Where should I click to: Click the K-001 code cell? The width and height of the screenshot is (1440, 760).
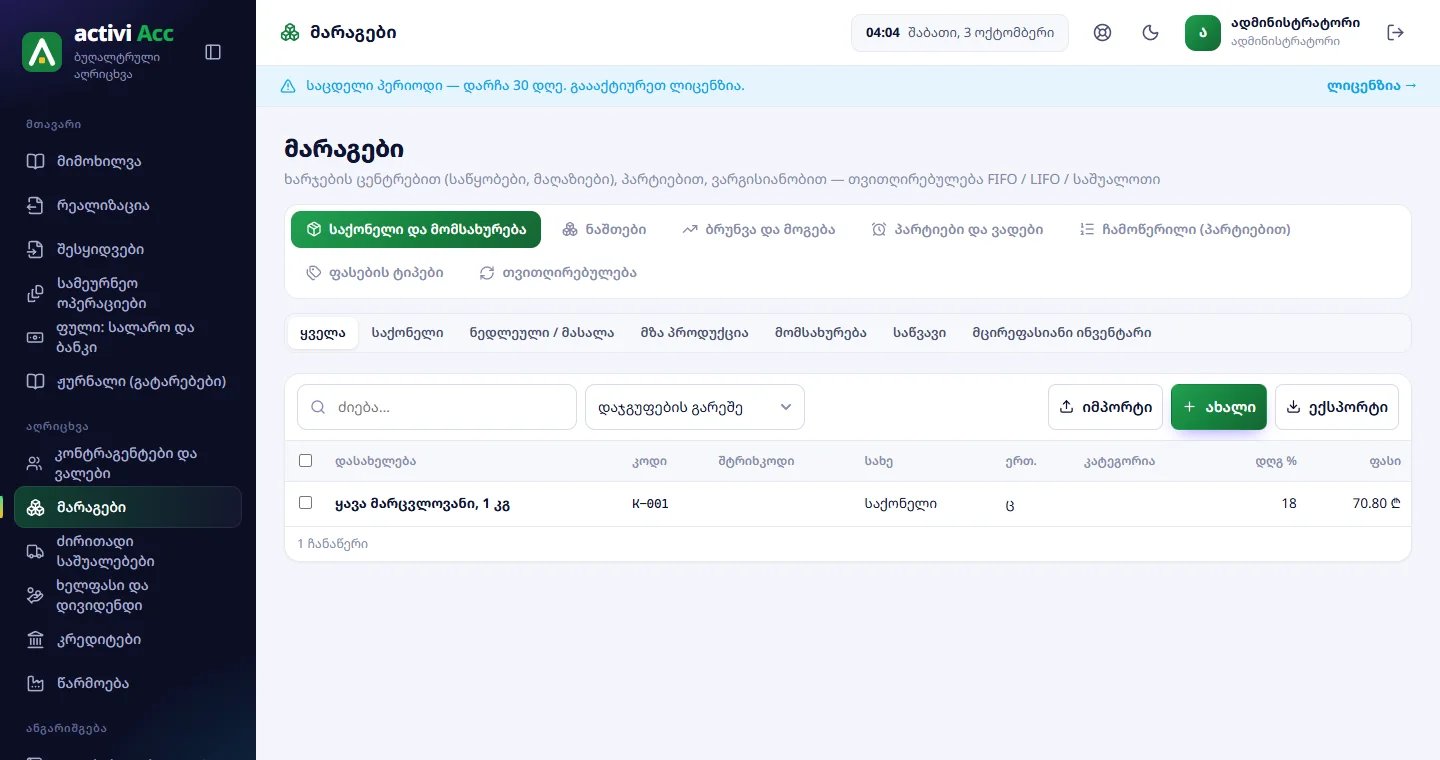pos(650,504)
